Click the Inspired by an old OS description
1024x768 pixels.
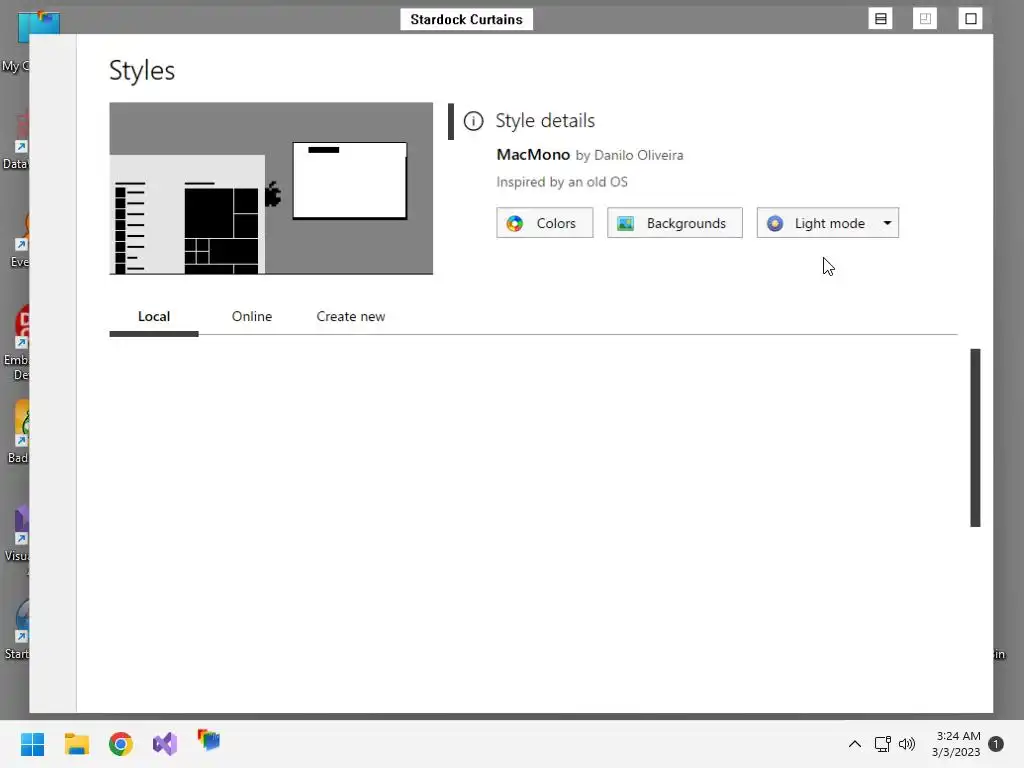point(562,182)
